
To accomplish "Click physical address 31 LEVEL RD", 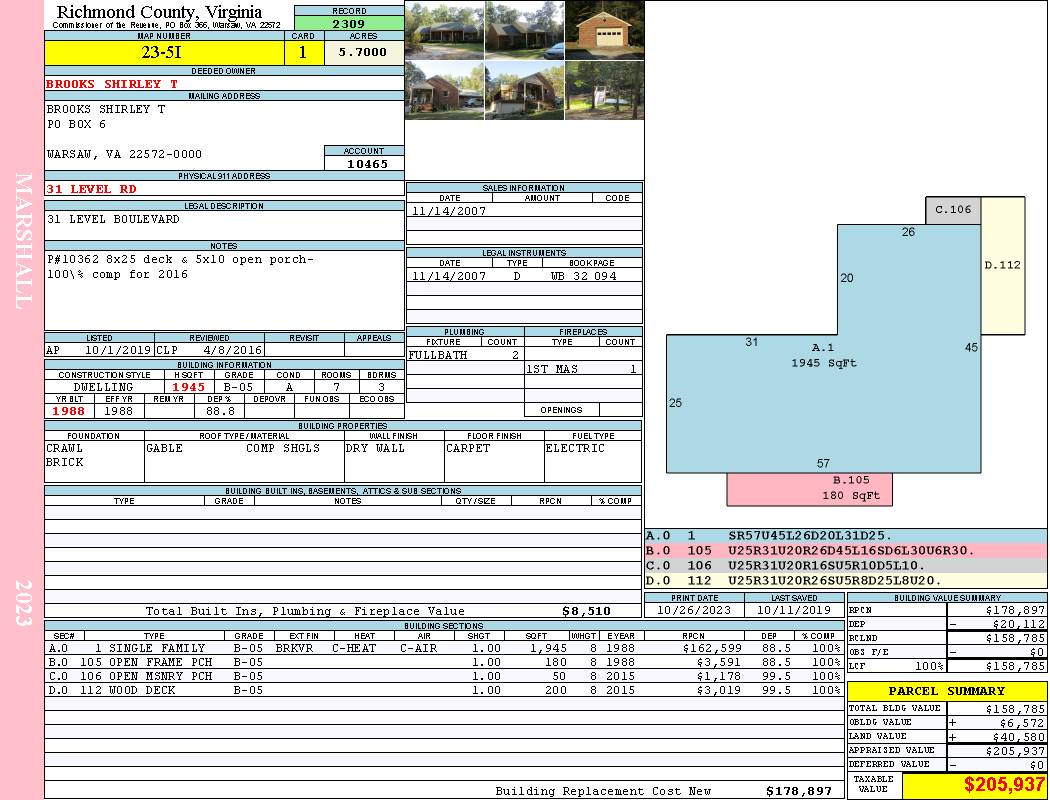I will tap(91, 189).
